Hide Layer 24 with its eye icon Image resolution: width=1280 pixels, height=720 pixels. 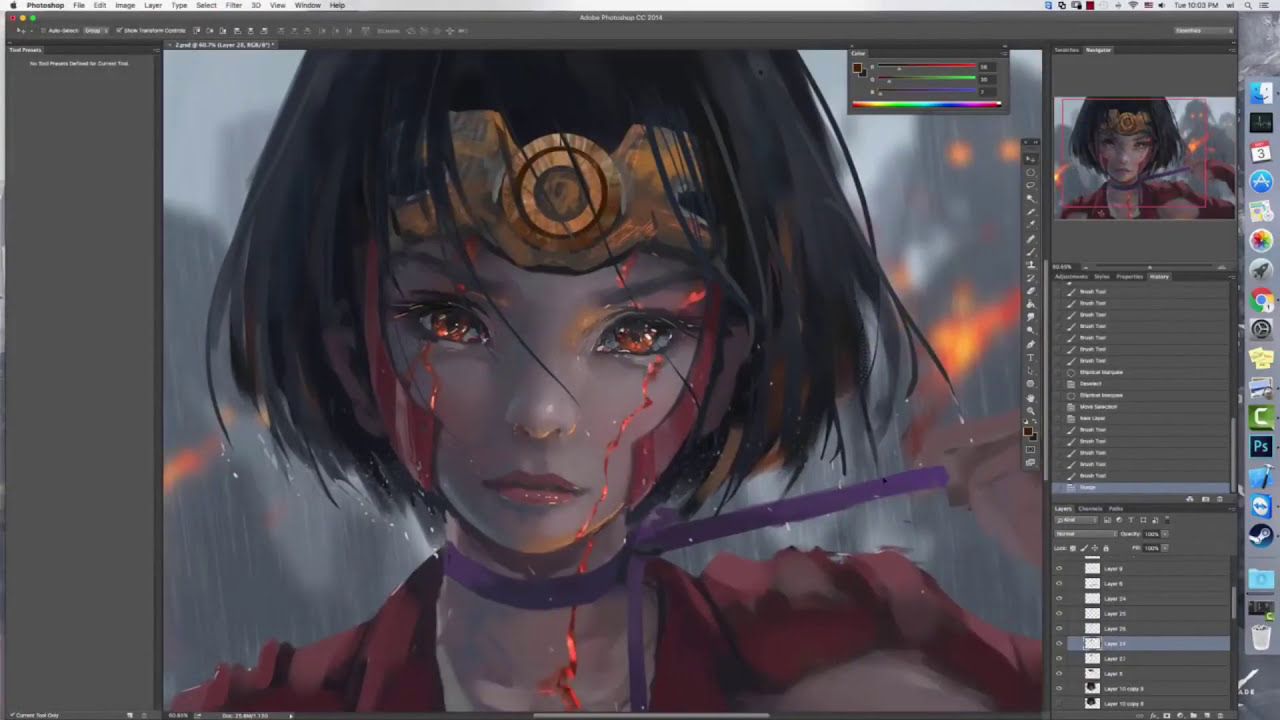point(1059,598)
